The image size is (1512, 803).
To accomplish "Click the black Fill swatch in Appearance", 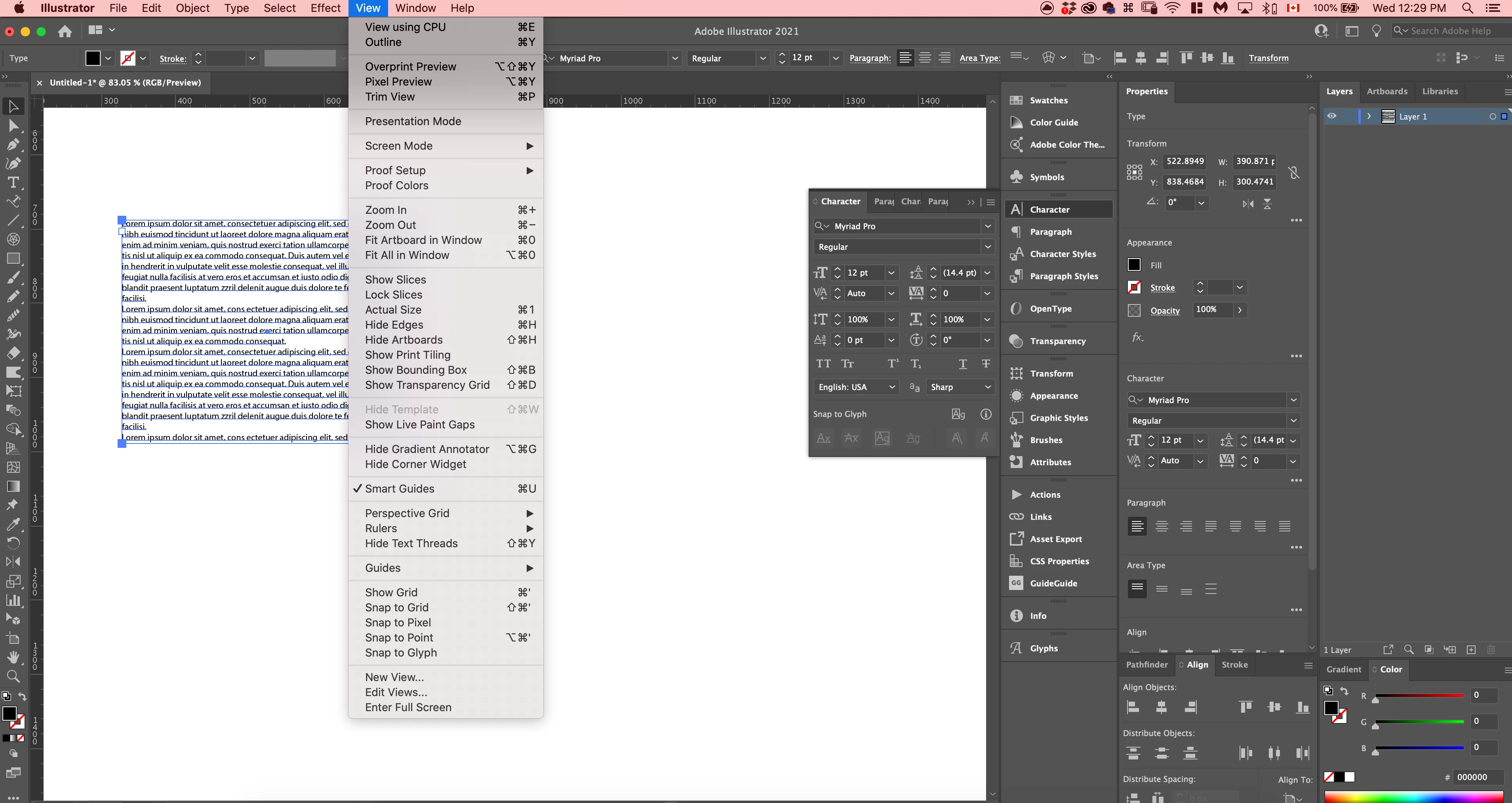I will [x=1134, y=265].
